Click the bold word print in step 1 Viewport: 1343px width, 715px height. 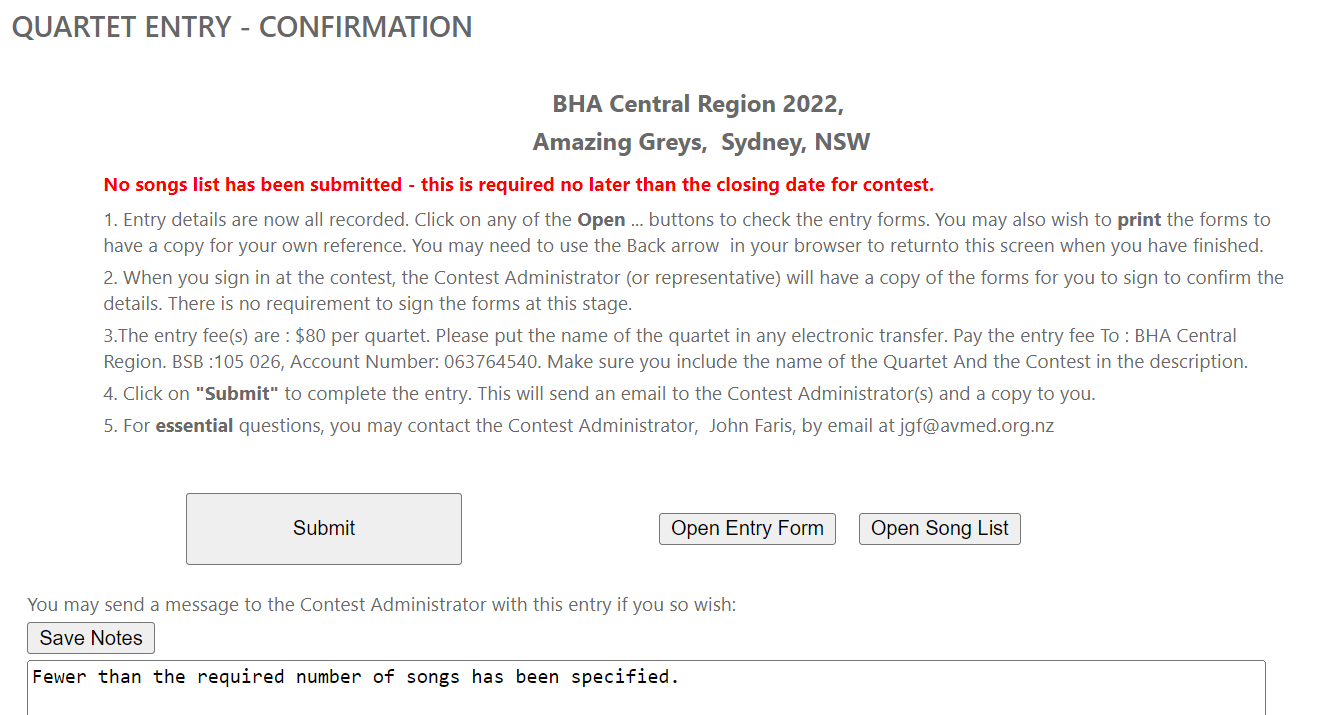click(x=1138, y=220)
